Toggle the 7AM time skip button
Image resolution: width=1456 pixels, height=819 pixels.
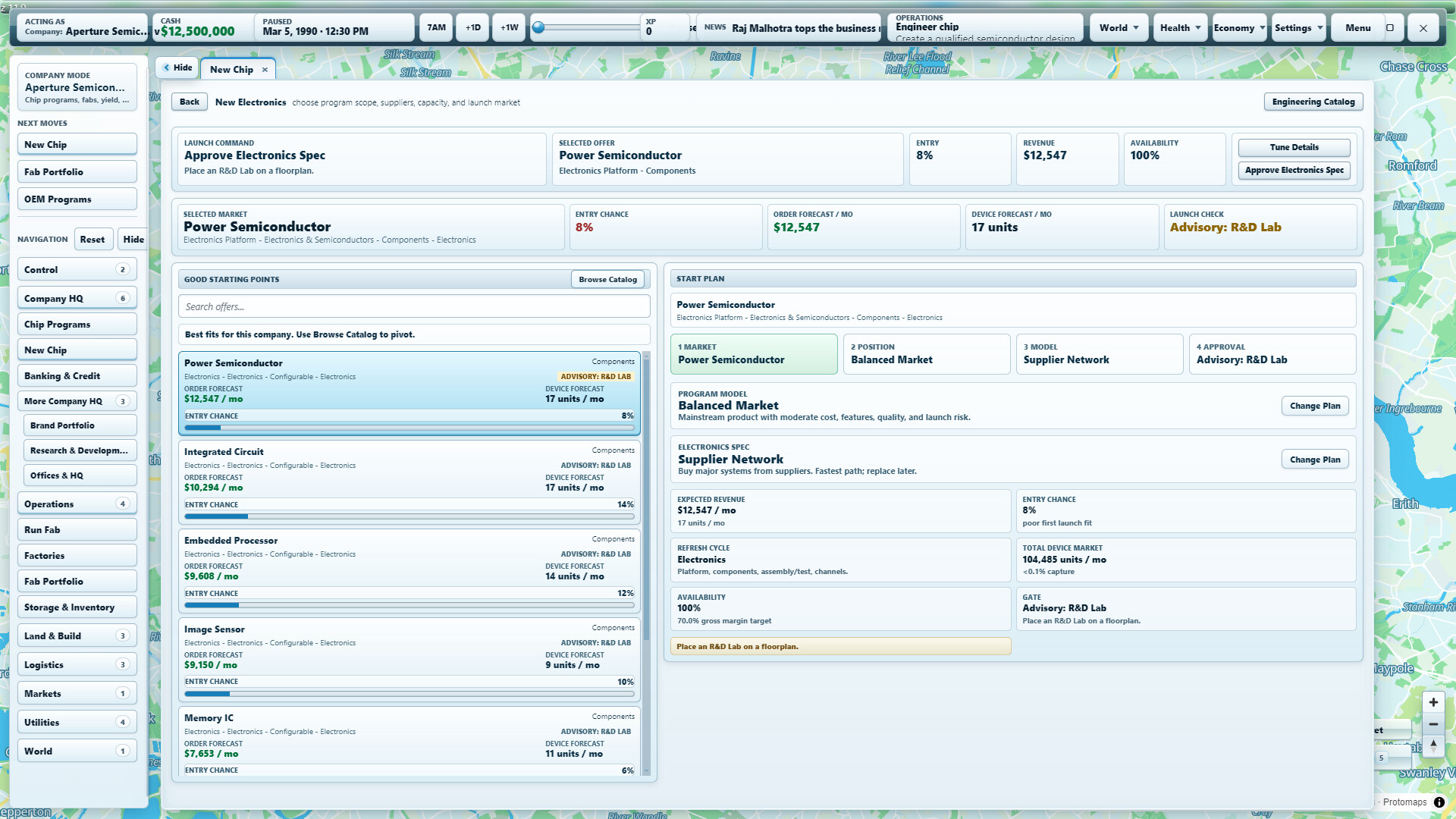(437, 28)
